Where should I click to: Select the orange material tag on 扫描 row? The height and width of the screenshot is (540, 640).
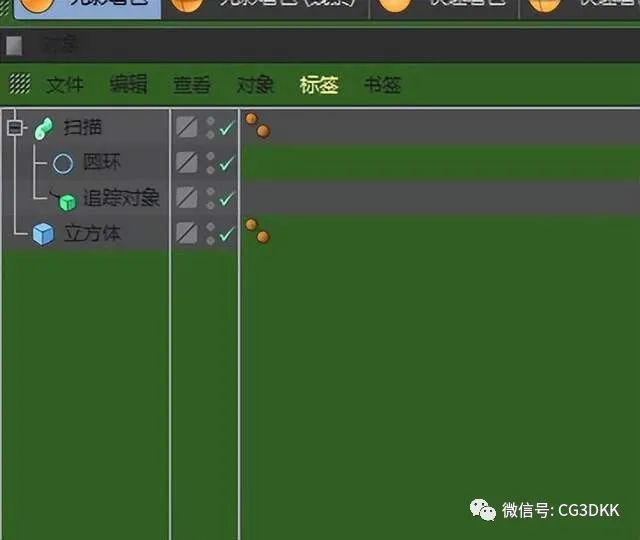pos(258,125)
